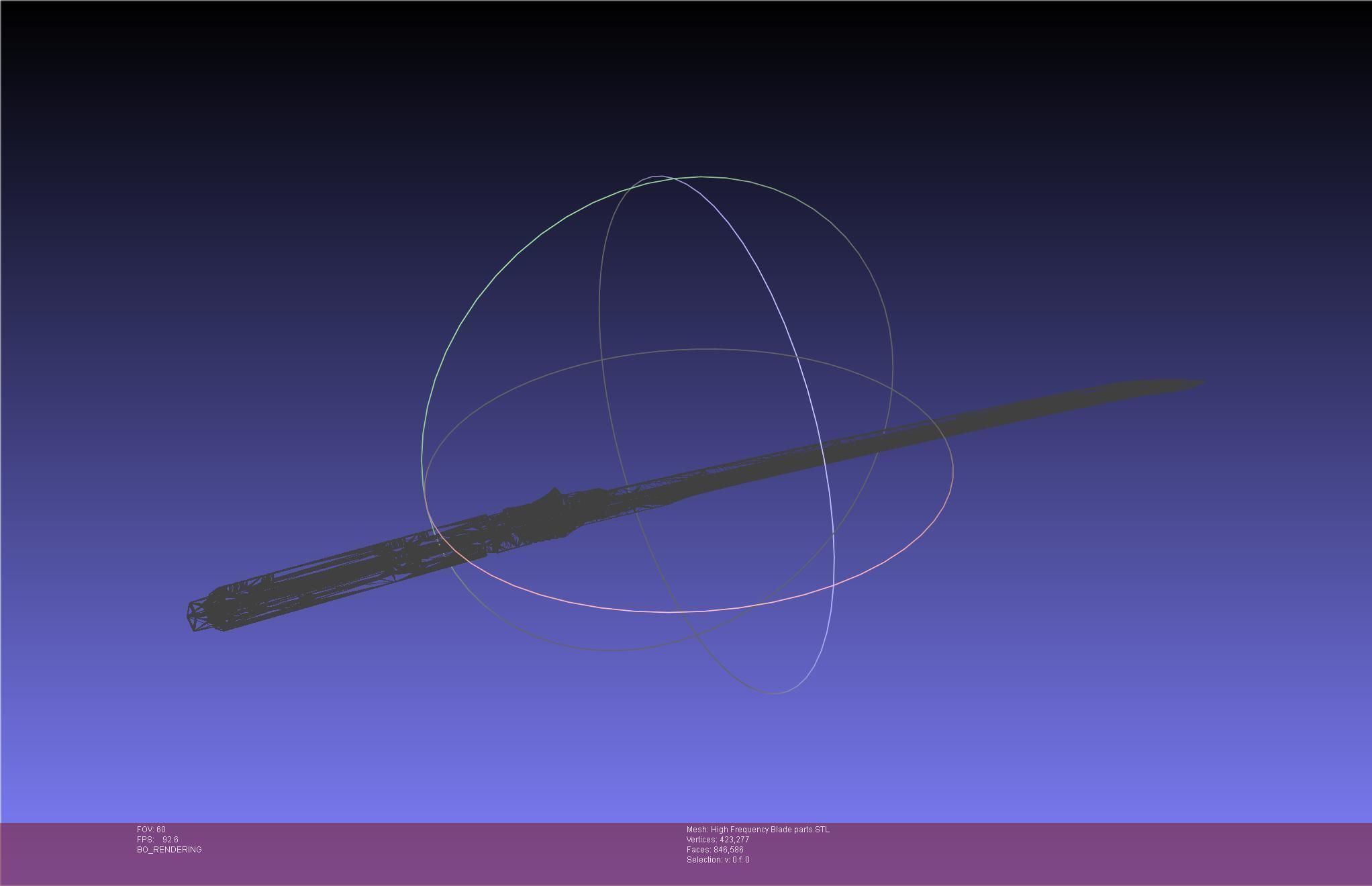This screenshot has width=1372, height=886.
Task: Click the Selection: v: 0 f: 0 text
Action: click(718, 860)
